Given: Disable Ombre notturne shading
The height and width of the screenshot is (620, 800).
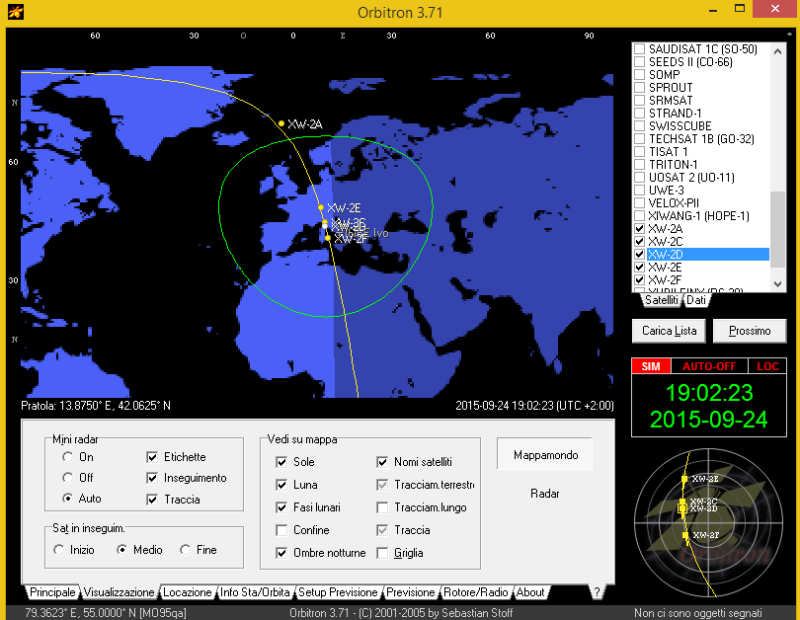Looking at the screenshot, I should 281,553.
